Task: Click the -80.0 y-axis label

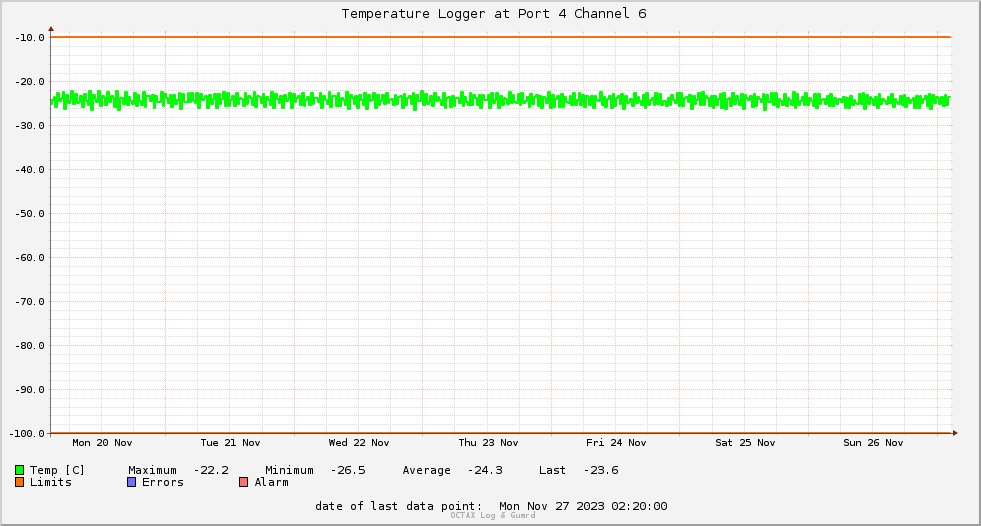Action: pyautogui.click(x=29, y=345)
